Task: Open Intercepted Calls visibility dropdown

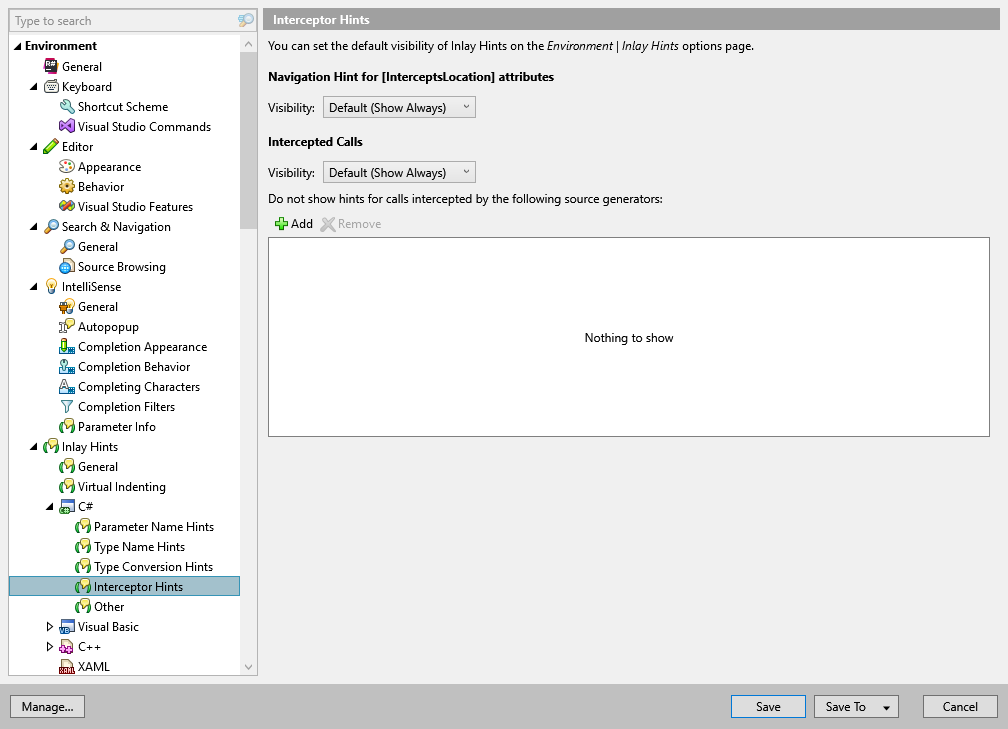Action: 399,172
